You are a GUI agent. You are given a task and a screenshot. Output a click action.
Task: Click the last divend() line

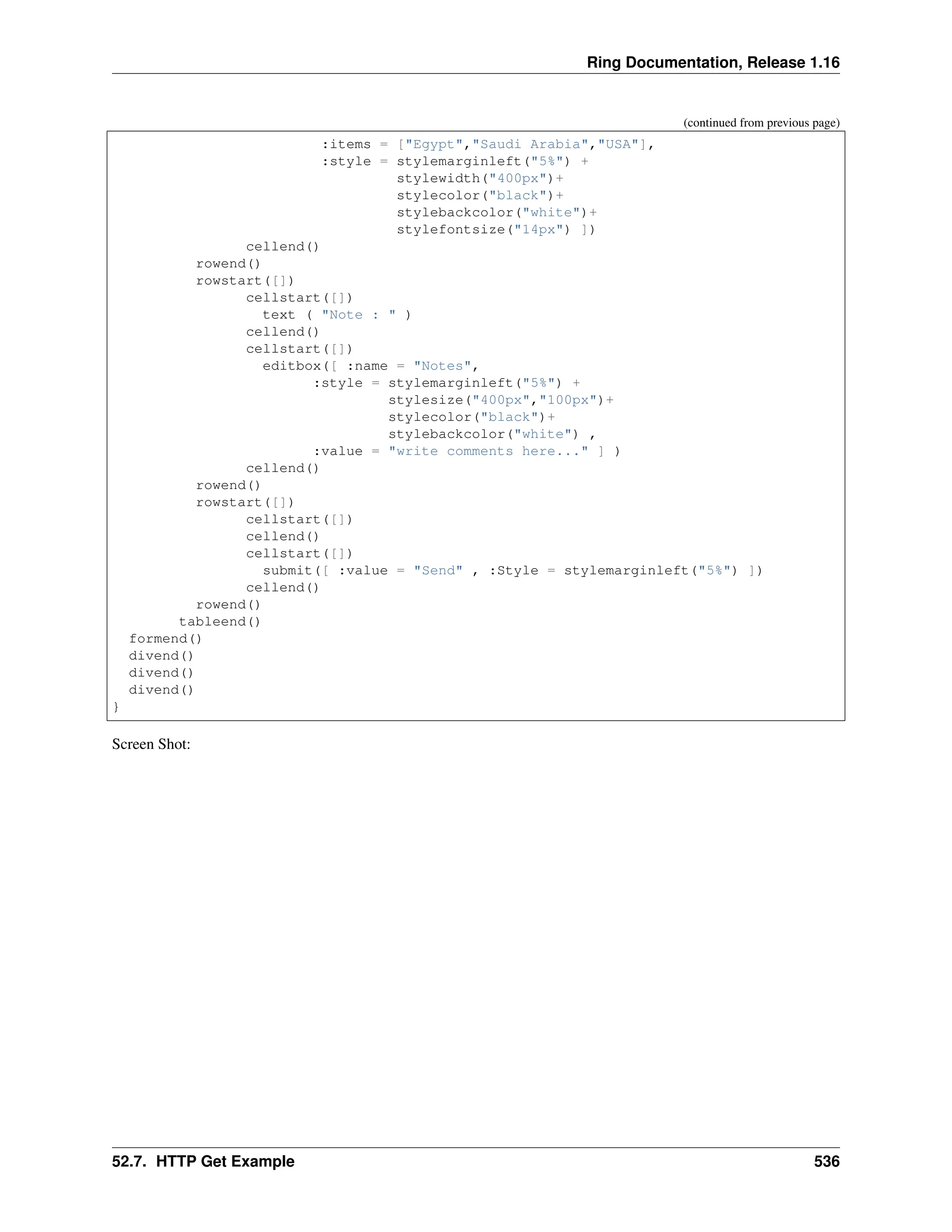click(x=161, y=690)
